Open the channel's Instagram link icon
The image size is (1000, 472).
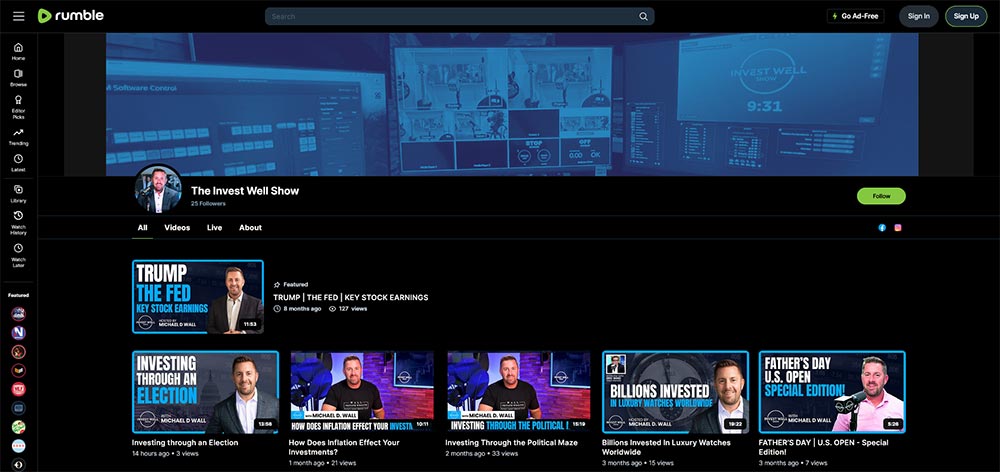click(898, 228)
